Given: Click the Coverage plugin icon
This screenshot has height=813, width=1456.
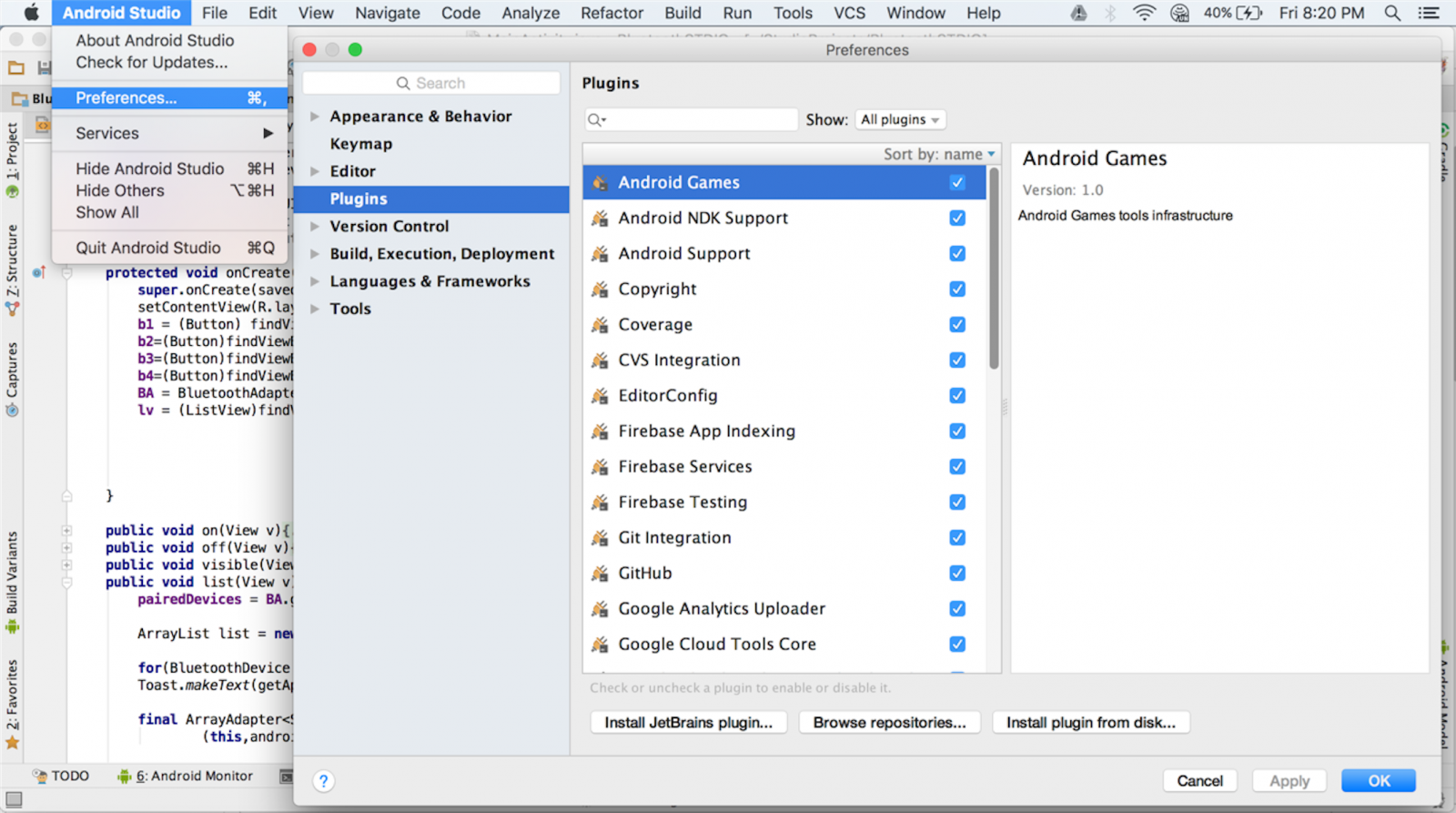Looking at the screenshot, I should coord(600,324).
